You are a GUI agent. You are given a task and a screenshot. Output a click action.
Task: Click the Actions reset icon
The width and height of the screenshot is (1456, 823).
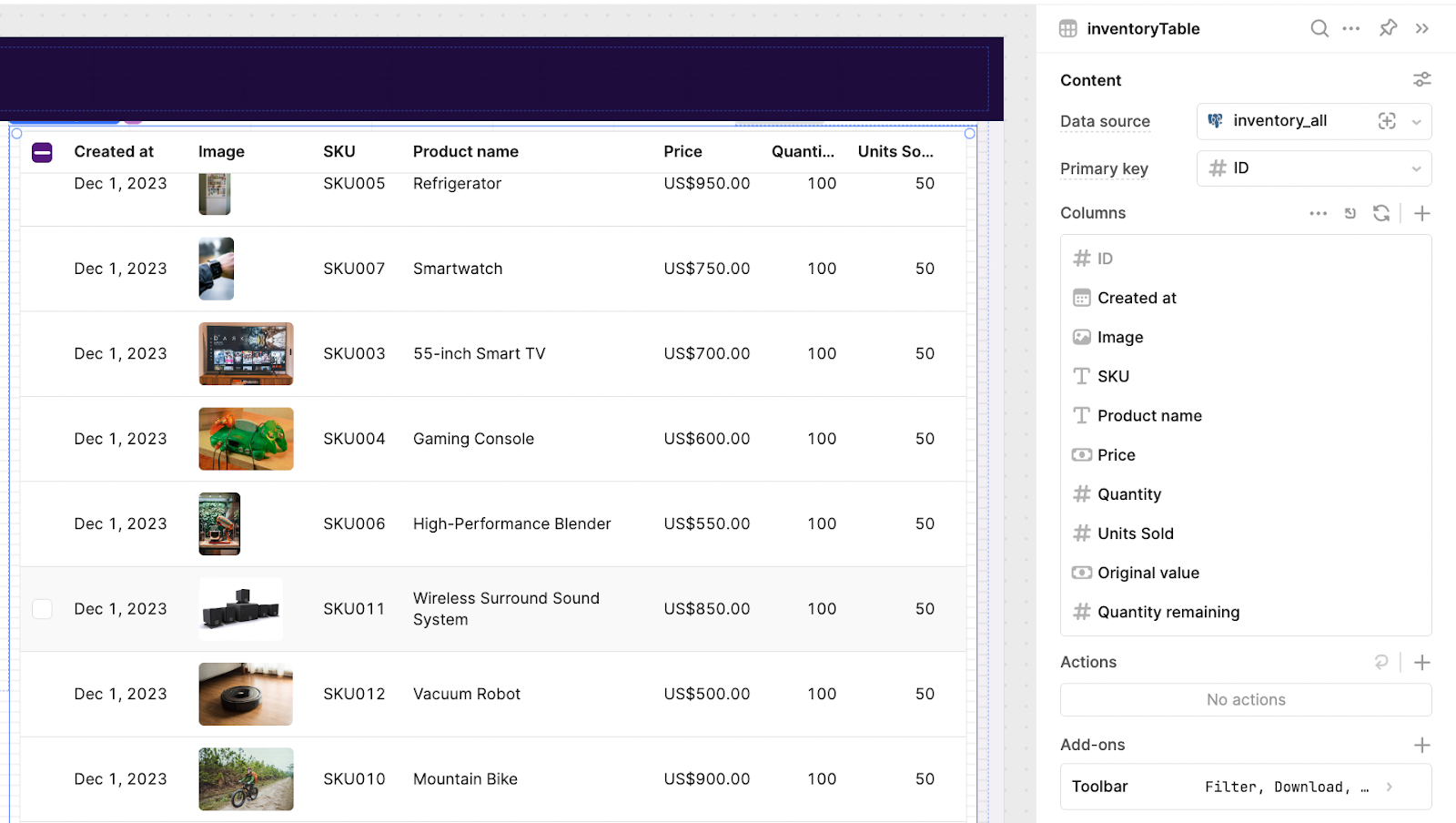pos(1381,663)
